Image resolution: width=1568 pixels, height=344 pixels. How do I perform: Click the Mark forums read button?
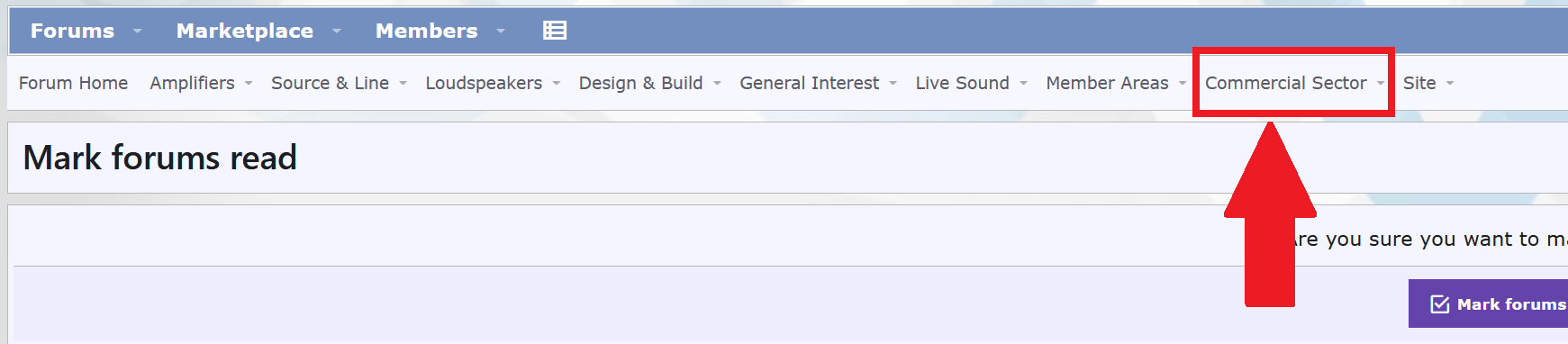click(x=1489, y=303)
